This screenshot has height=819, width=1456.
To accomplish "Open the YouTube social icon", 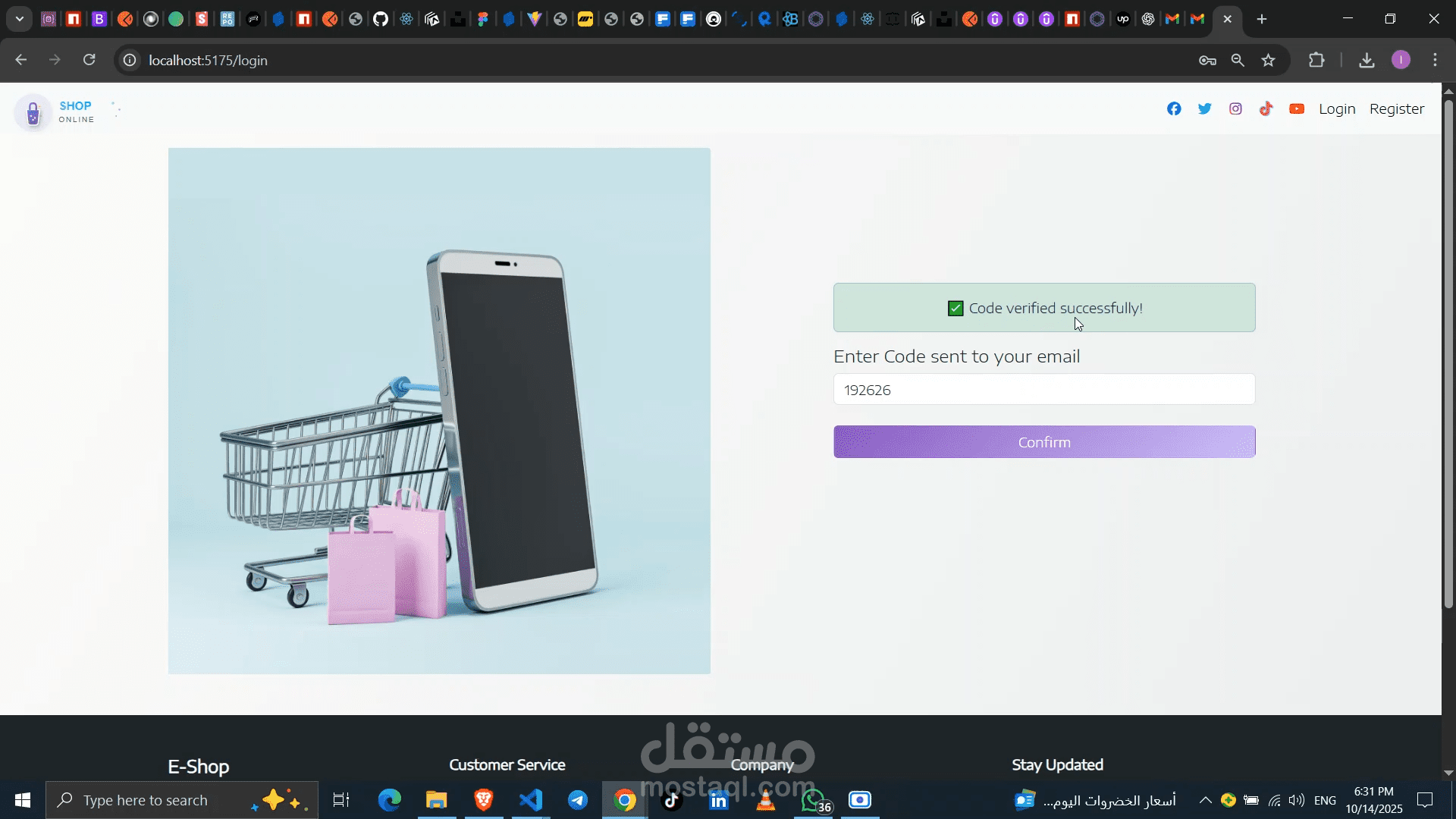I will coord(1297,108).
